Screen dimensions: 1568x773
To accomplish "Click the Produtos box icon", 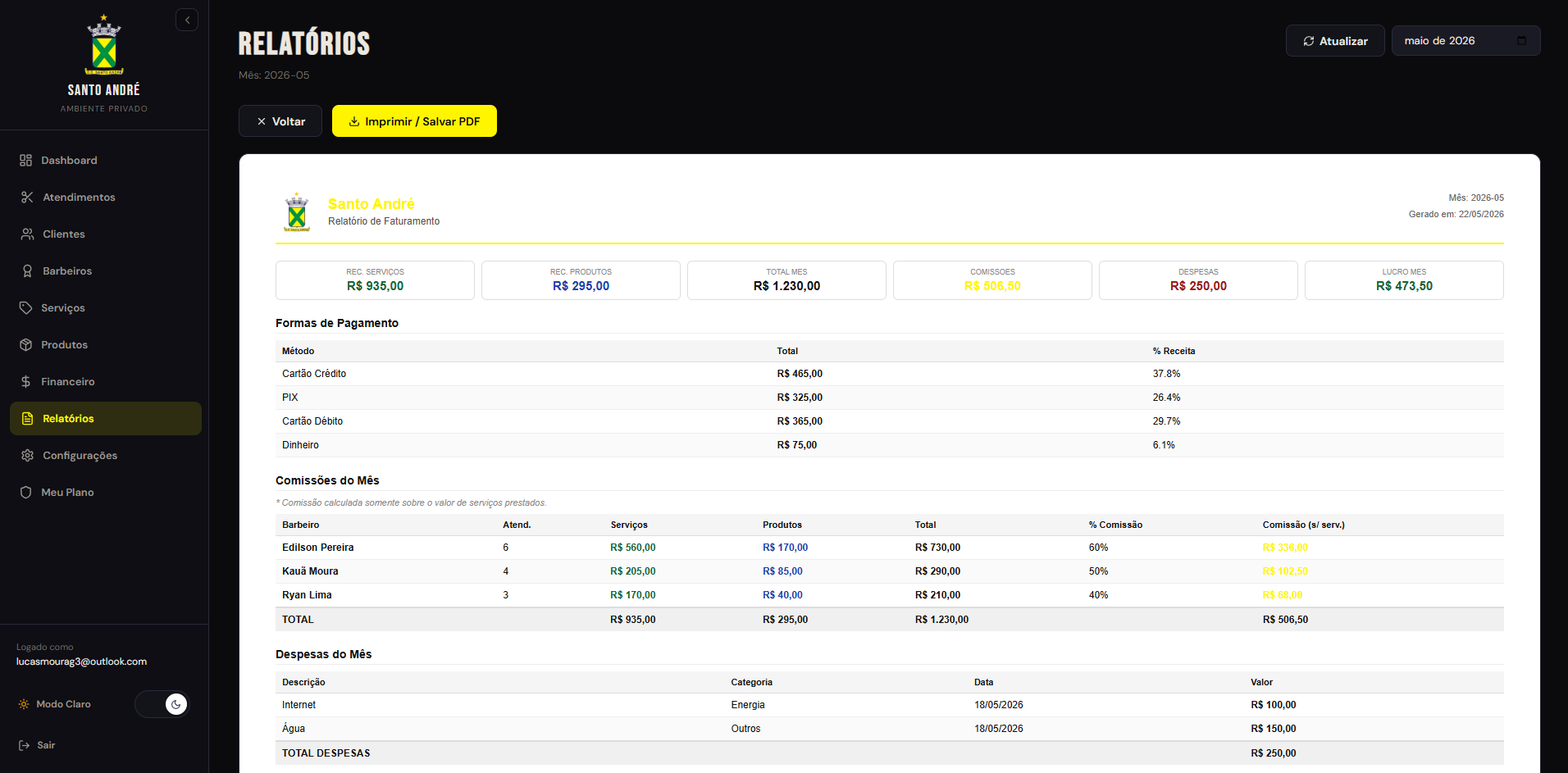I will 26,345.
